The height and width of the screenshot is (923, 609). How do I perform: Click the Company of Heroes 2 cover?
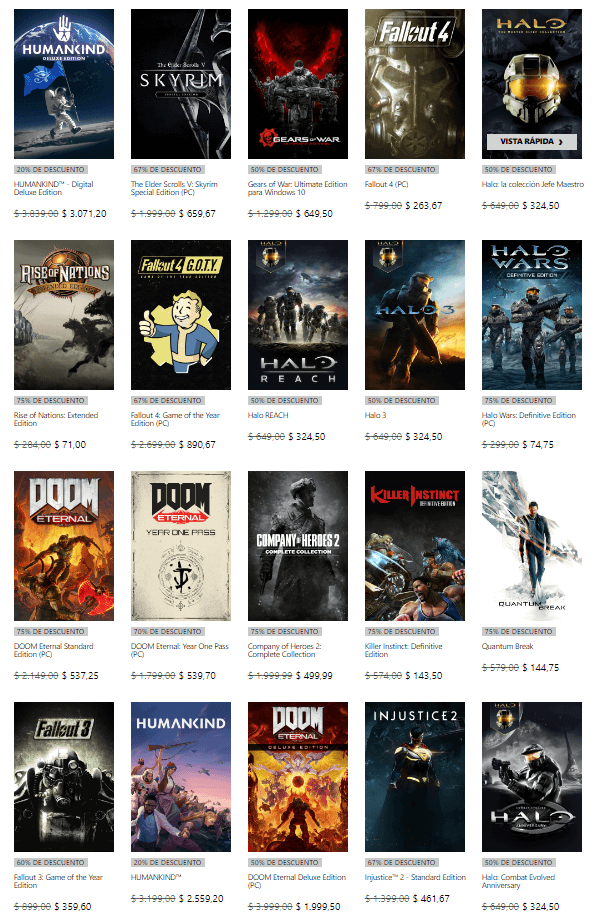298,545
